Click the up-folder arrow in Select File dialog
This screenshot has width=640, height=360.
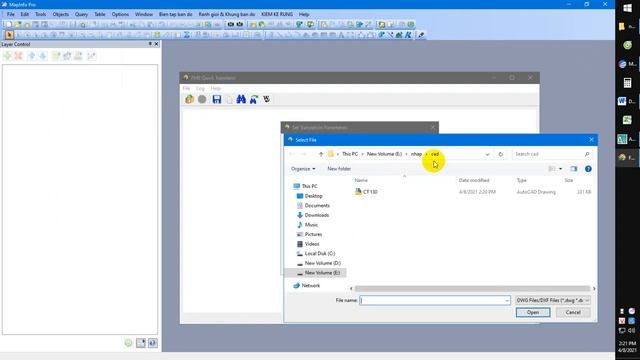click(321, 154)
